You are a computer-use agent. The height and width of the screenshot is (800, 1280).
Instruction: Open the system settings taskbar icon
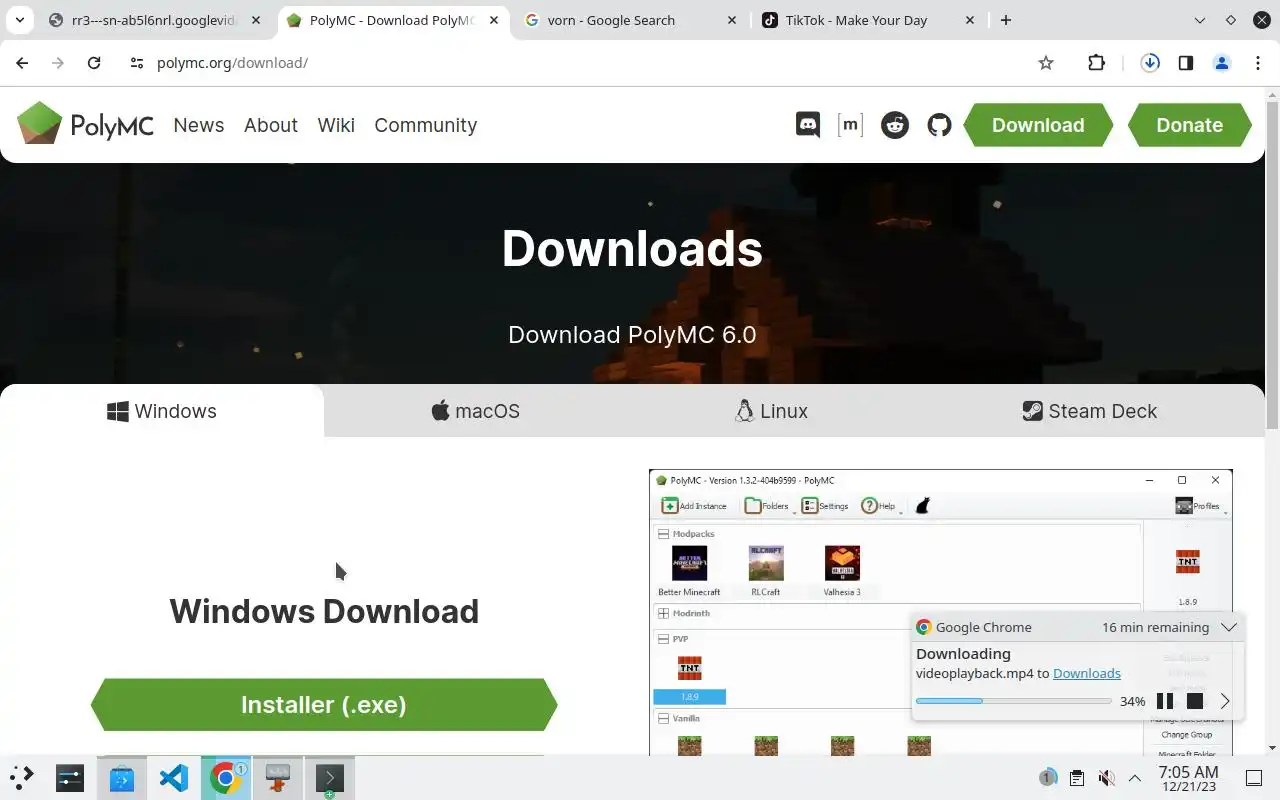(x=70, y=777)
